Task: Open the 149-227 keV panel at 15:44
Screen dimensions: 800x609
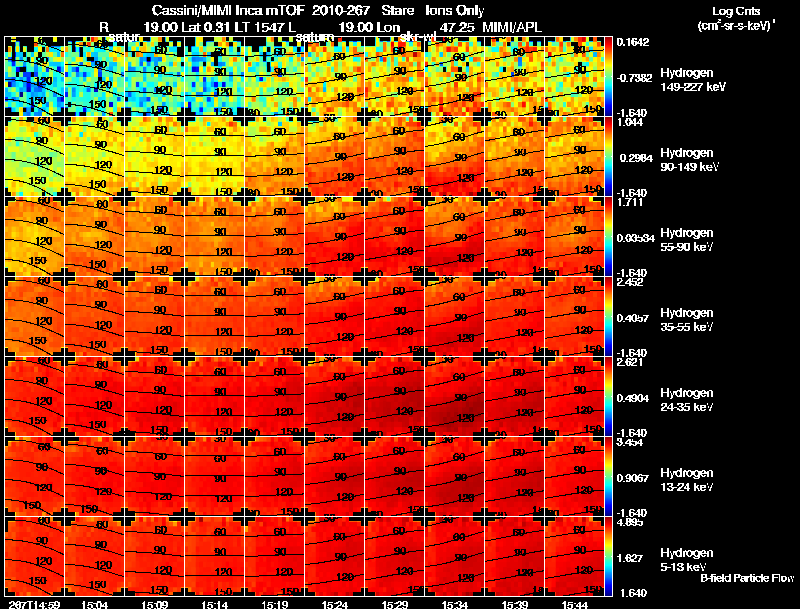Action: pos(575,77)
